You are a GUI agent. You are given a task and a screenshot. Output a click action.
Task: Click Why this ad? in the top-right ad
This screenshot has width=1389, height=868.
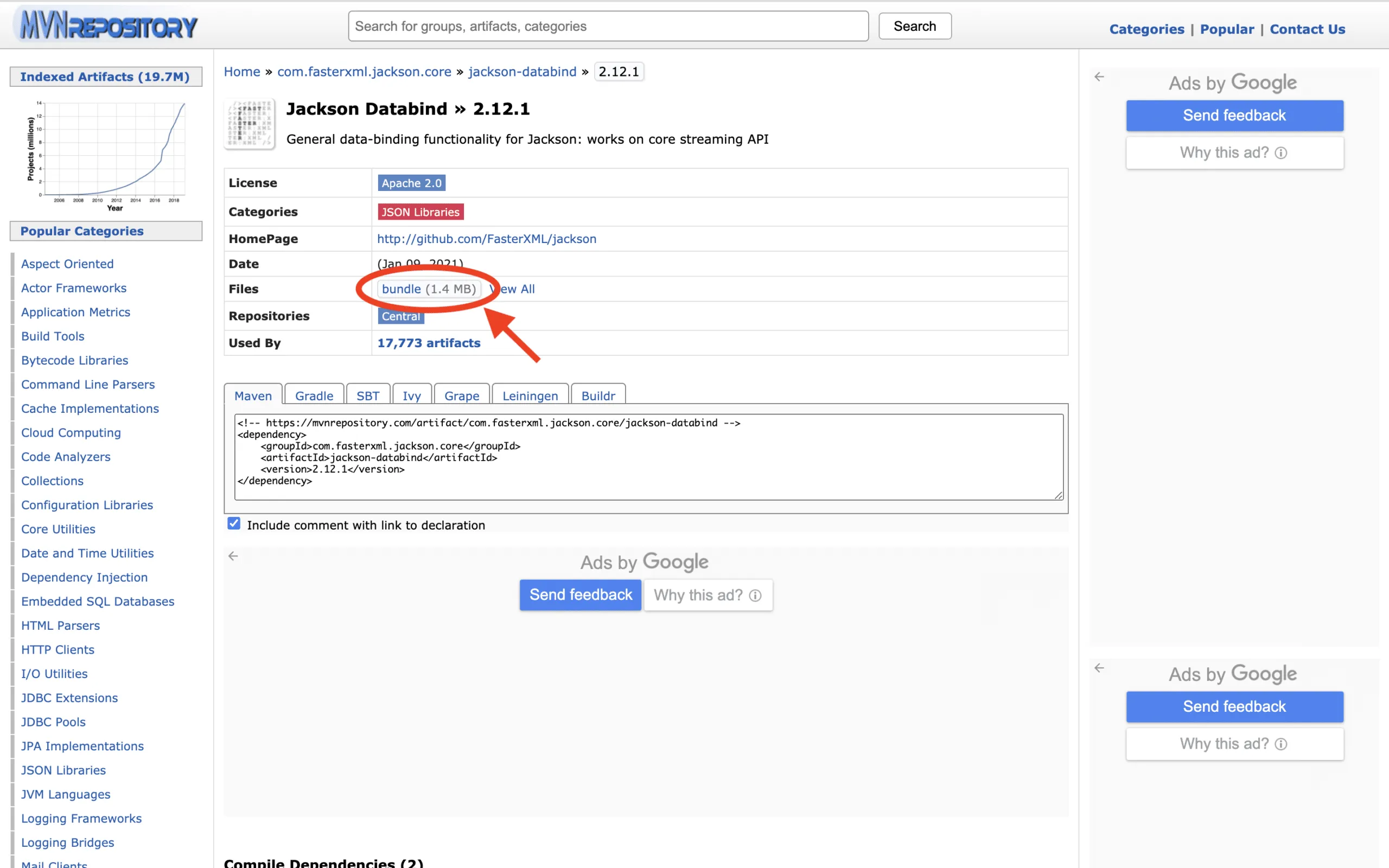1234,152
